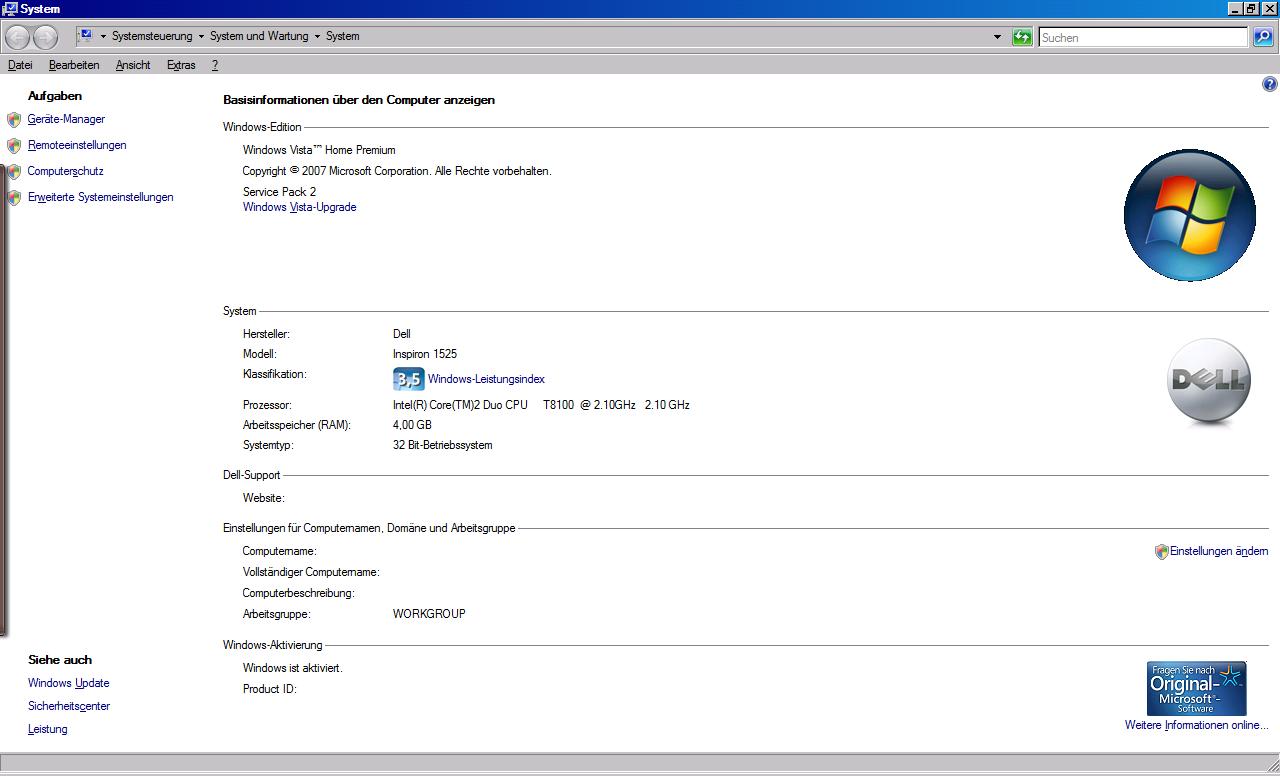Click the Product ID label
The image size is (1280, 776).
point(270,689)
